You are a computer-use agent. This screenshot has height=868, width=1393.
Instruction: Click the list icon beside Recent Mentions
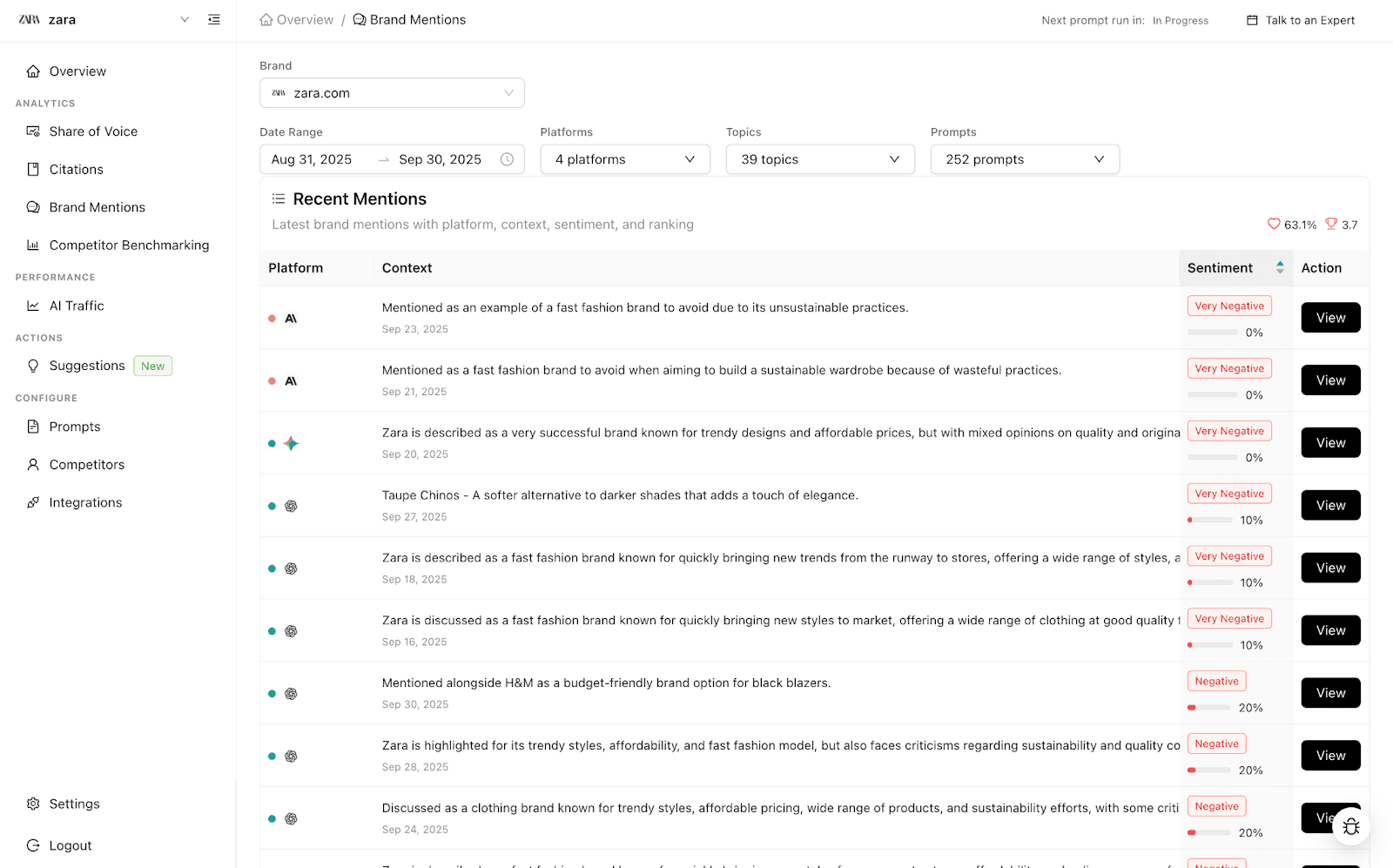[279, 199]
